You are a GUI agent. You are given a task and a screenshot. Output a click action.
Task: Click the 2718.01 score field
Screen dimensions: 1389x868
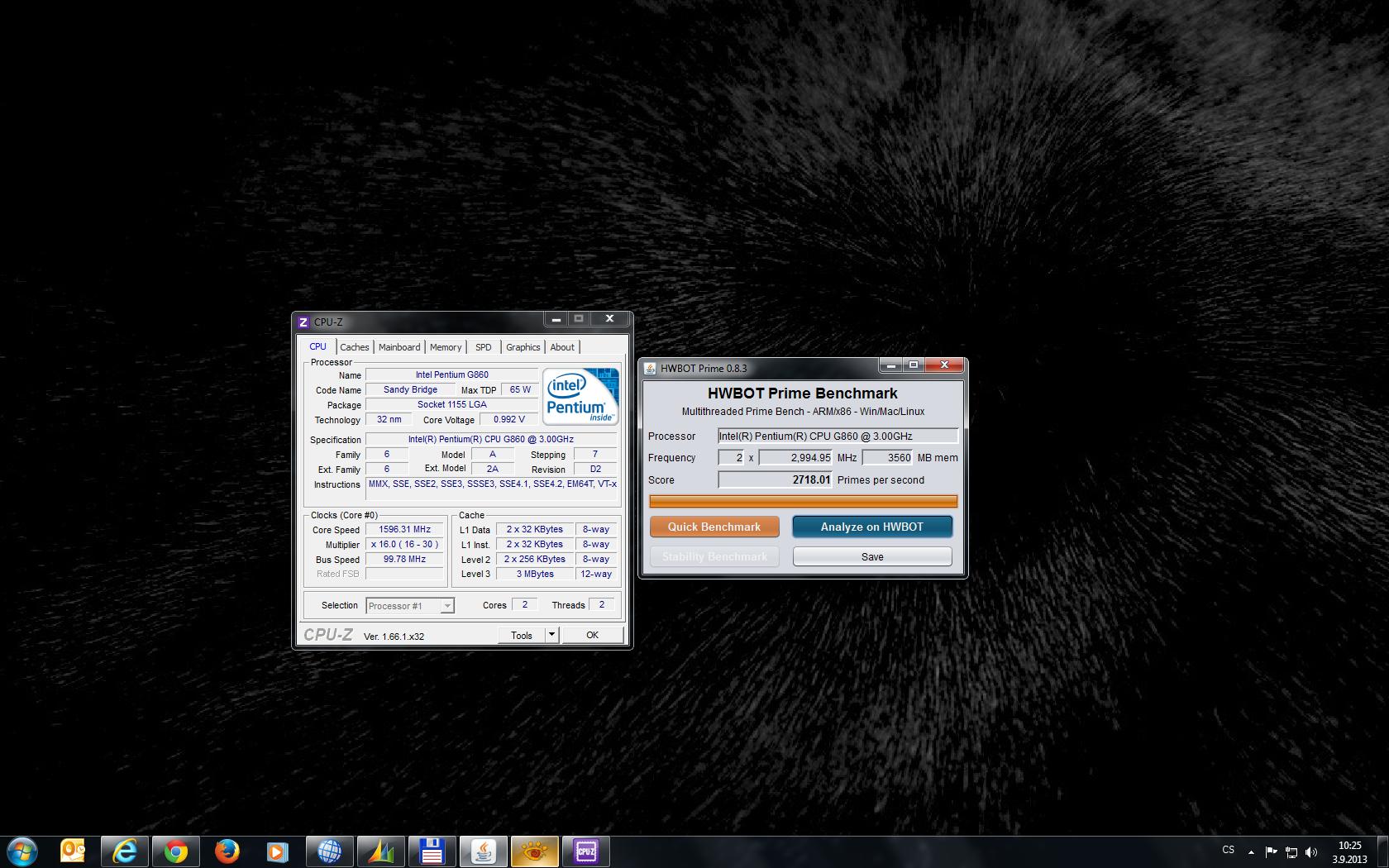tap(775, 479)
